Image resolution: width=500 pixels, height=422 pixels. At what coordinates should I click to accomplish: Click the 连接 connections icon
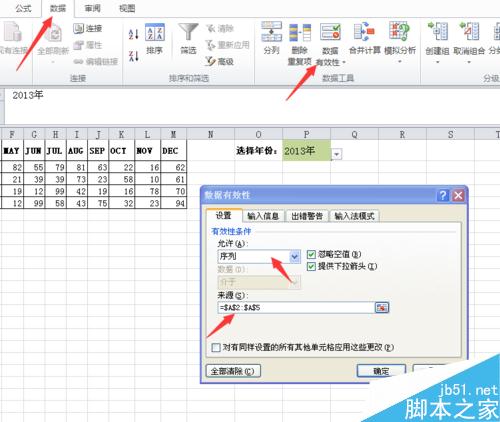(79, 28)
